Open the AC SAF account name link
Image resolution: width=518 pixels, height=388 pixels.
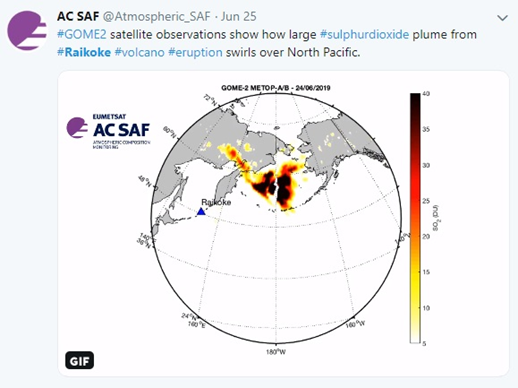point(78,16)
